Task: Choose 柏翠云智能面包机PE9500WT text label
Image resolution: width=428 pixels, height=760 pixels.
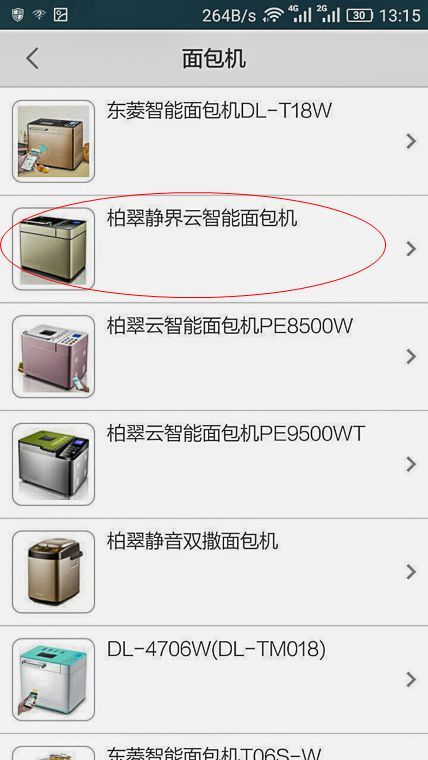Action: coord(236,434)
